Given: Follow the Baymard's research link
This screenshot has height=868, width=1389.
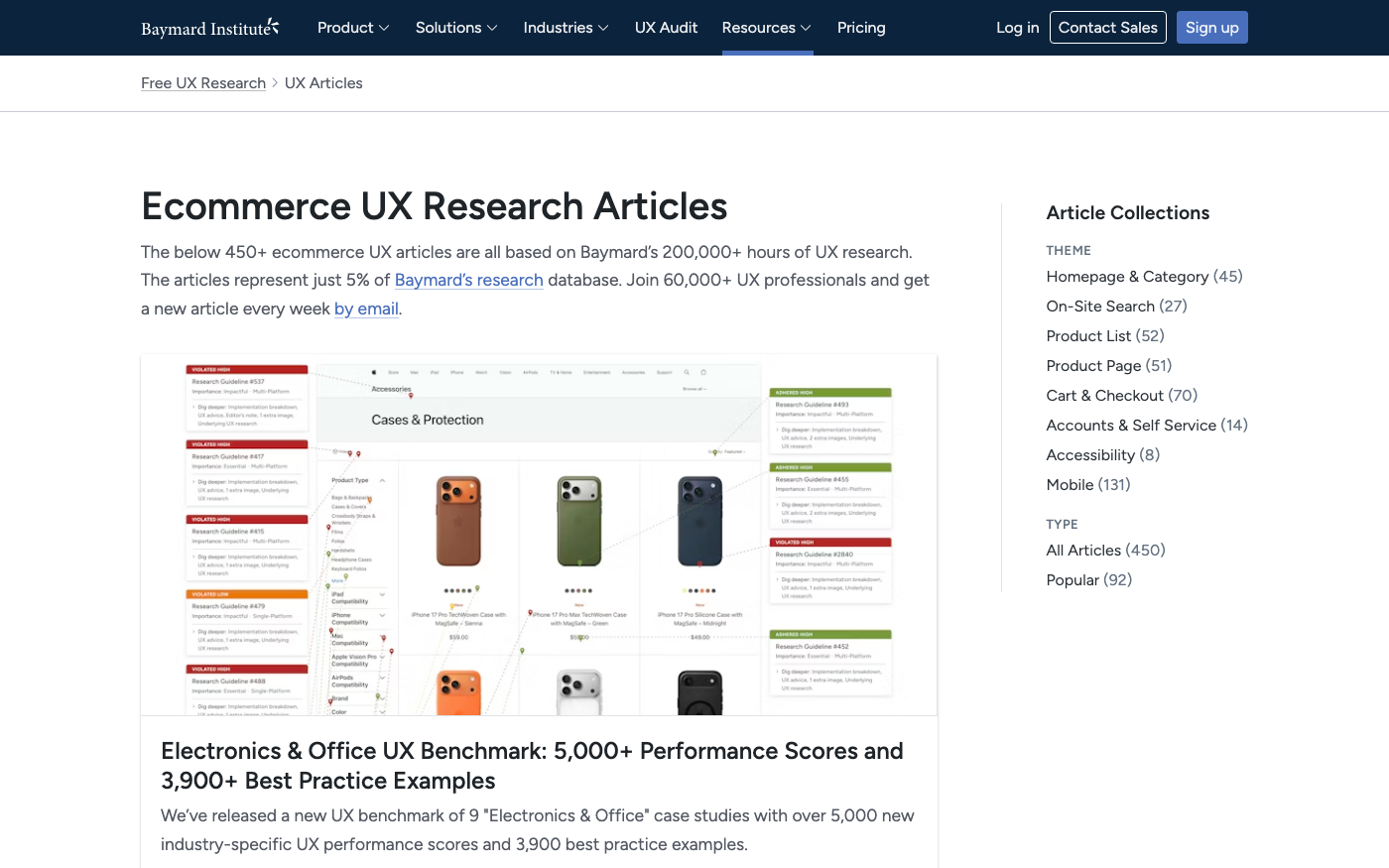Looking at the screenshot, I should click(x=468, y=280).
